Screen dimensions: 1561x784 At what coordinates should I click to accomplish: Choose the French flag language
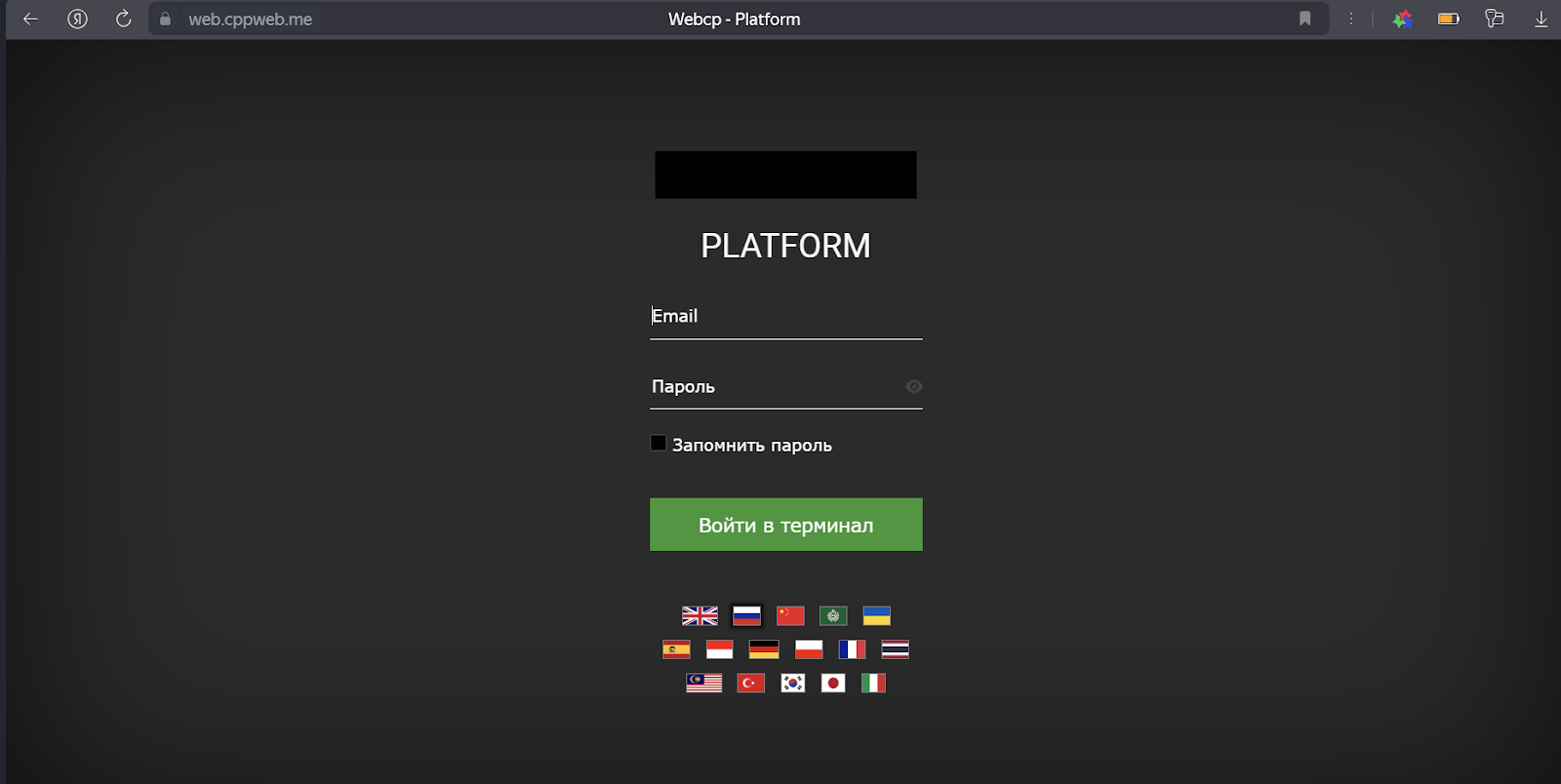[852, 649]
